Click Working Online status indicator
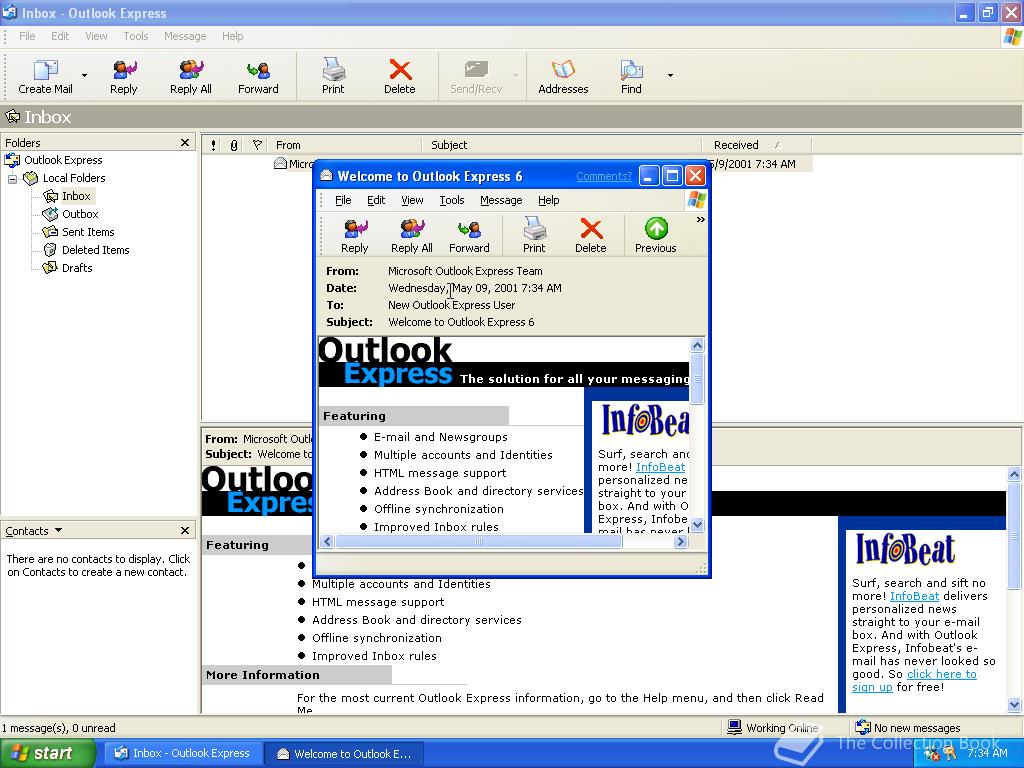The height and width of the screenshot is (768, 1024). tap(773, 728)
